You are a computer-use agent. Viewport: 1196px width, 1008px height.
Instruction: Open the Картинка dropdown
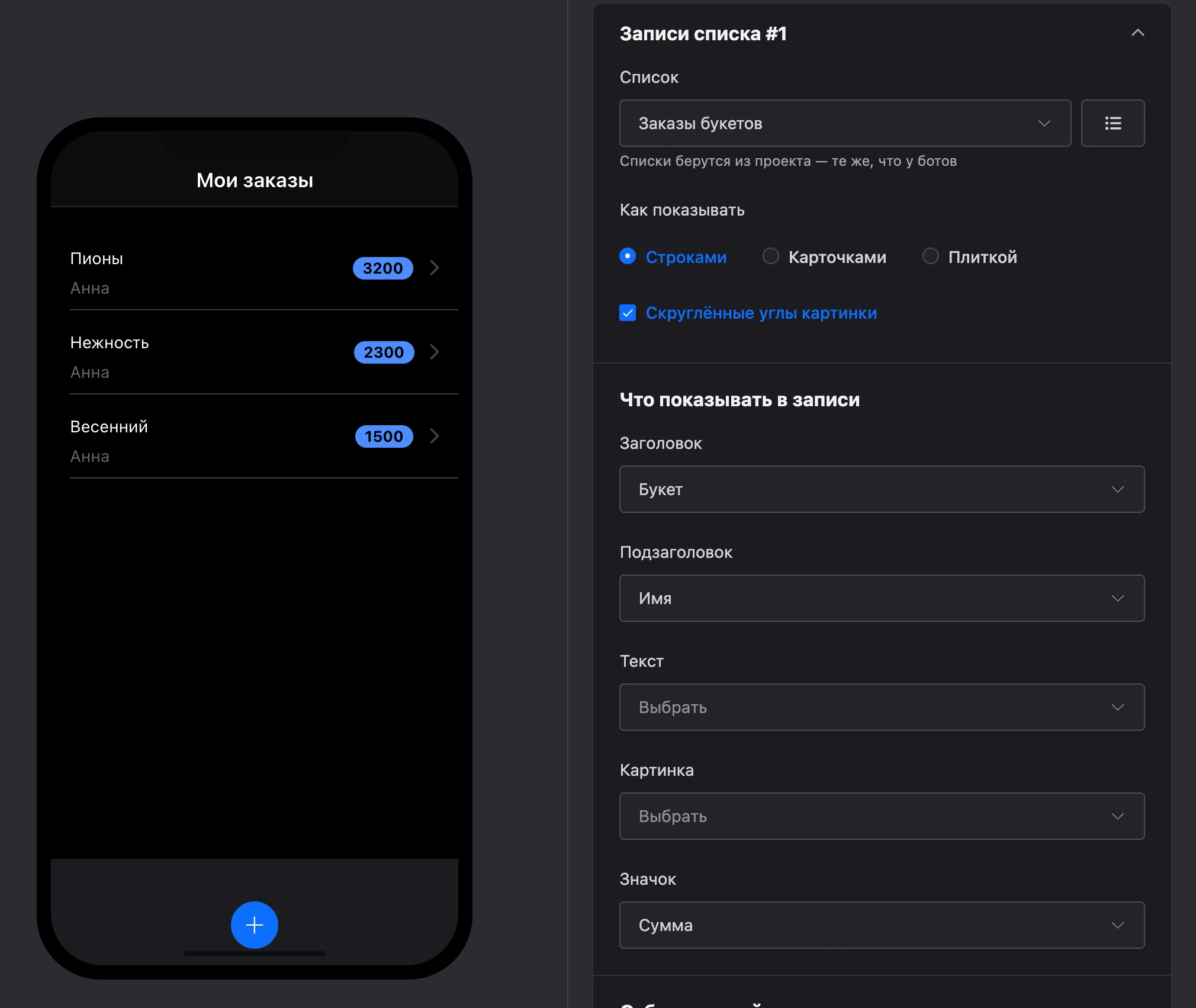(x=882, y=816)
